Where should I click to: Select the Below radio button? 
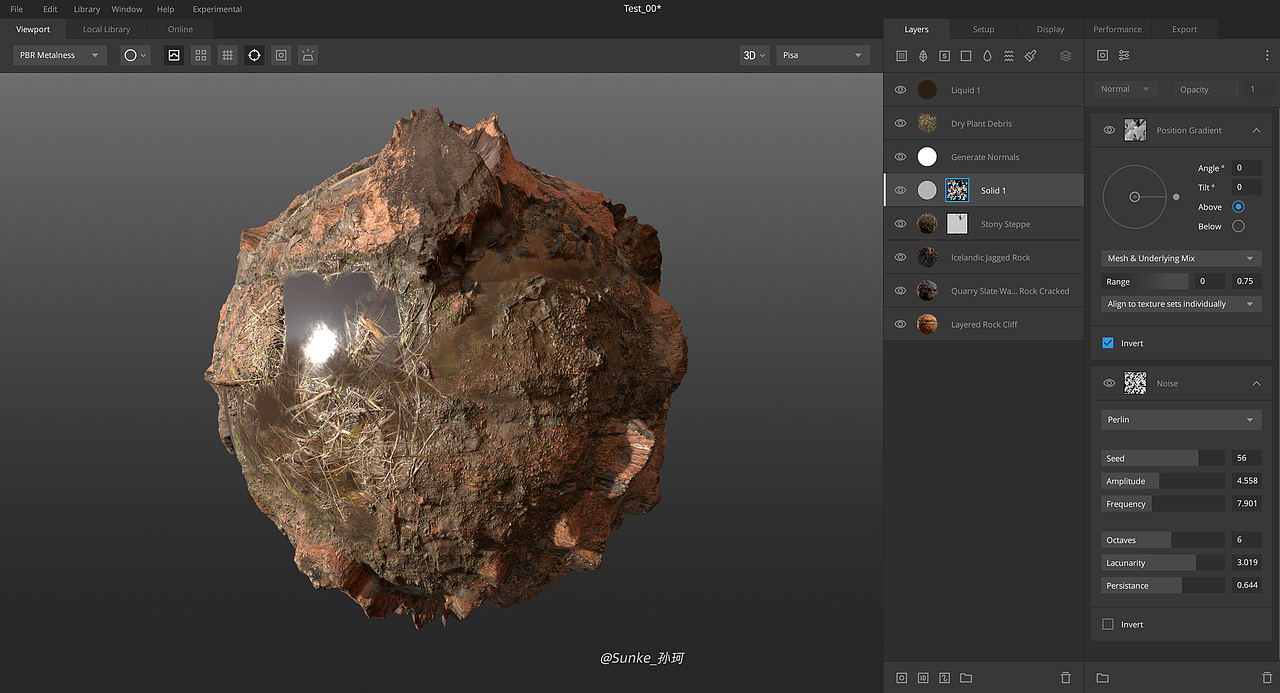1238,226
